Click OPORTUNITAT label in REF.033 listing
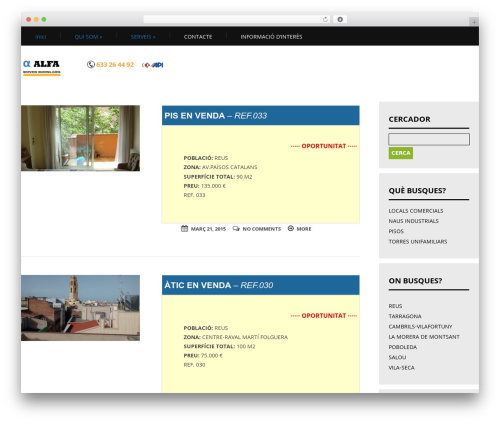The image size is (500, 423). pos(324,146)
